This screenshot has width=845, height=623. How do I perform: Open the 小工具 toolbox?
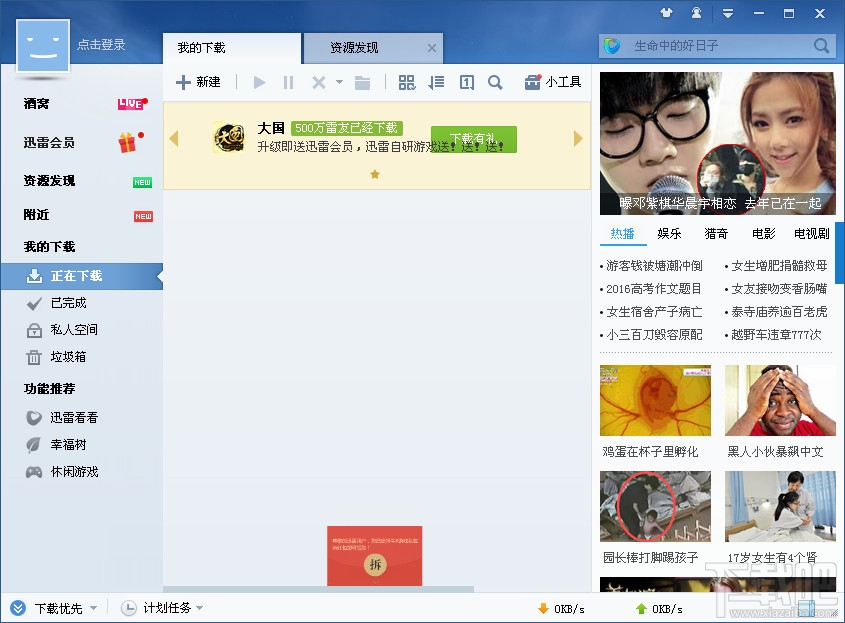click(553, 82)
